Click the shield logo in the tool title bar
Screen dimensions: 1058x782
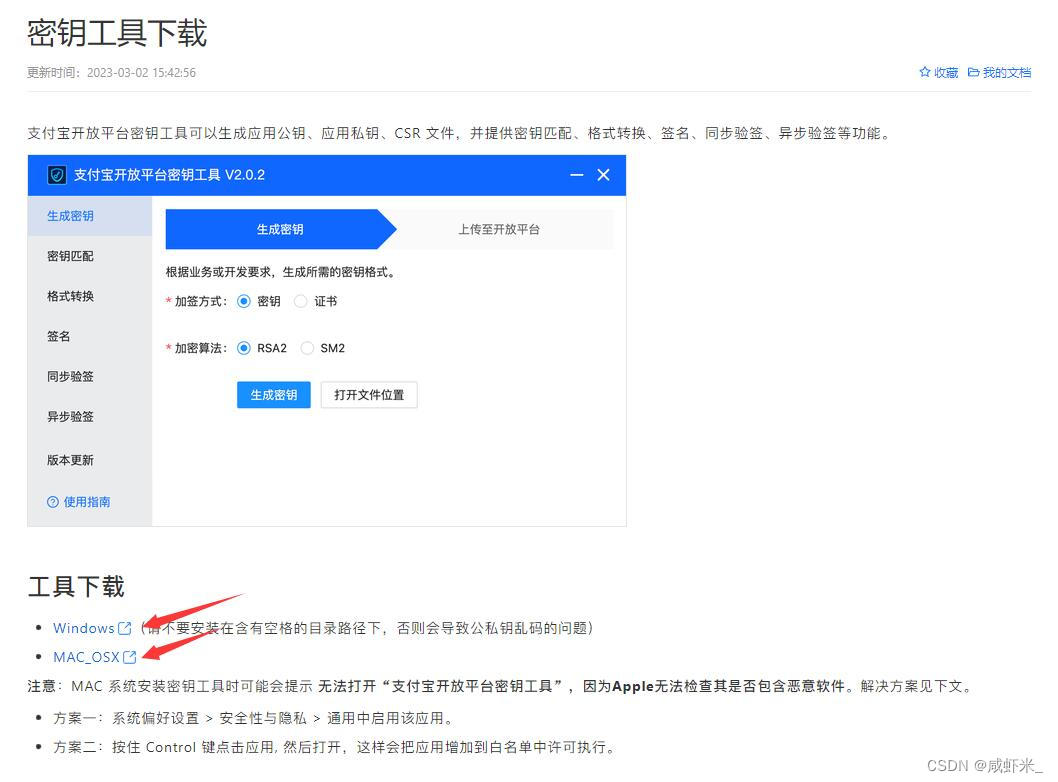pyautogui.click(x=56, y=174)
